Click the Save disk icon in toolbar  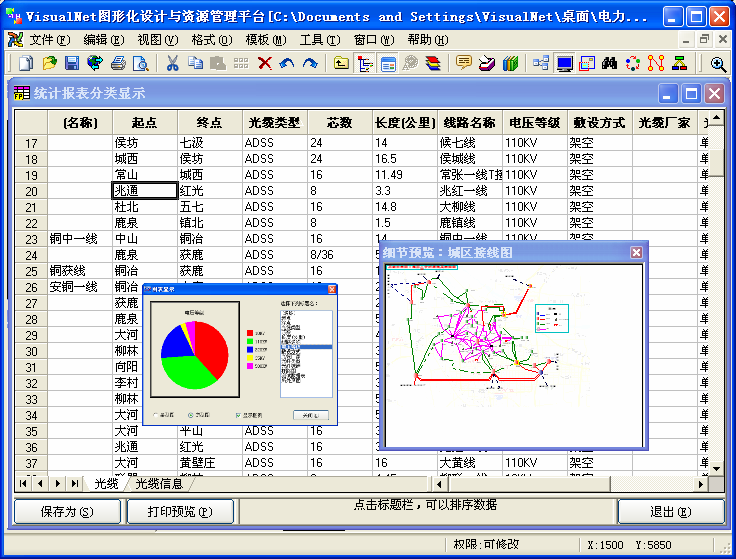tap(72, 63)
